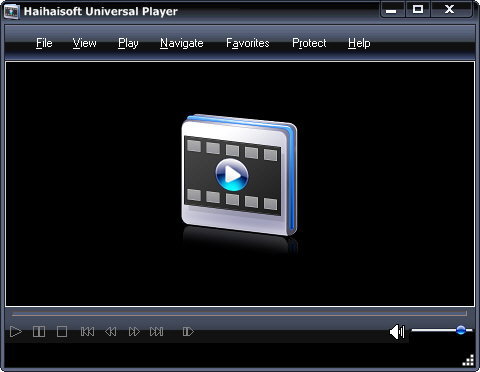The image size is (480, 372).
Task: Start playback with the Play button
Action: [16, 332]
